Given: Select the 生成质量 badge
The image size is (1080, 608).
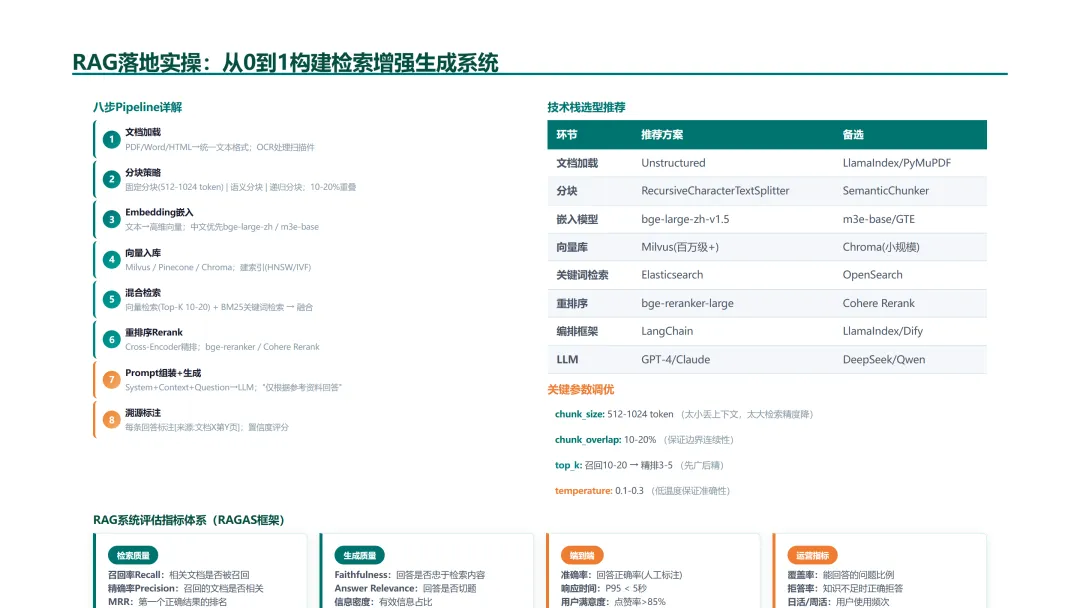Looking at the screenshot, I should point(360,556).
